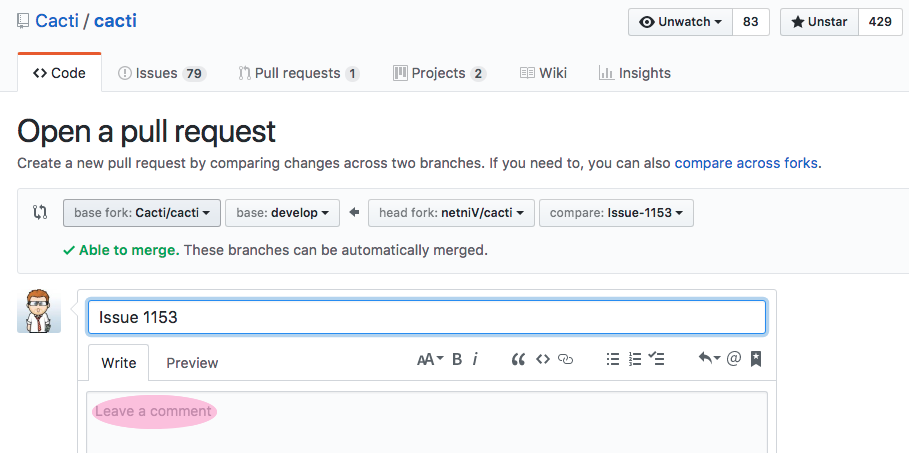Open the head fork netniV/cacti dropdown
This screenshot has height=453, width=909.
pyautogui.click(x=451, y=213)
